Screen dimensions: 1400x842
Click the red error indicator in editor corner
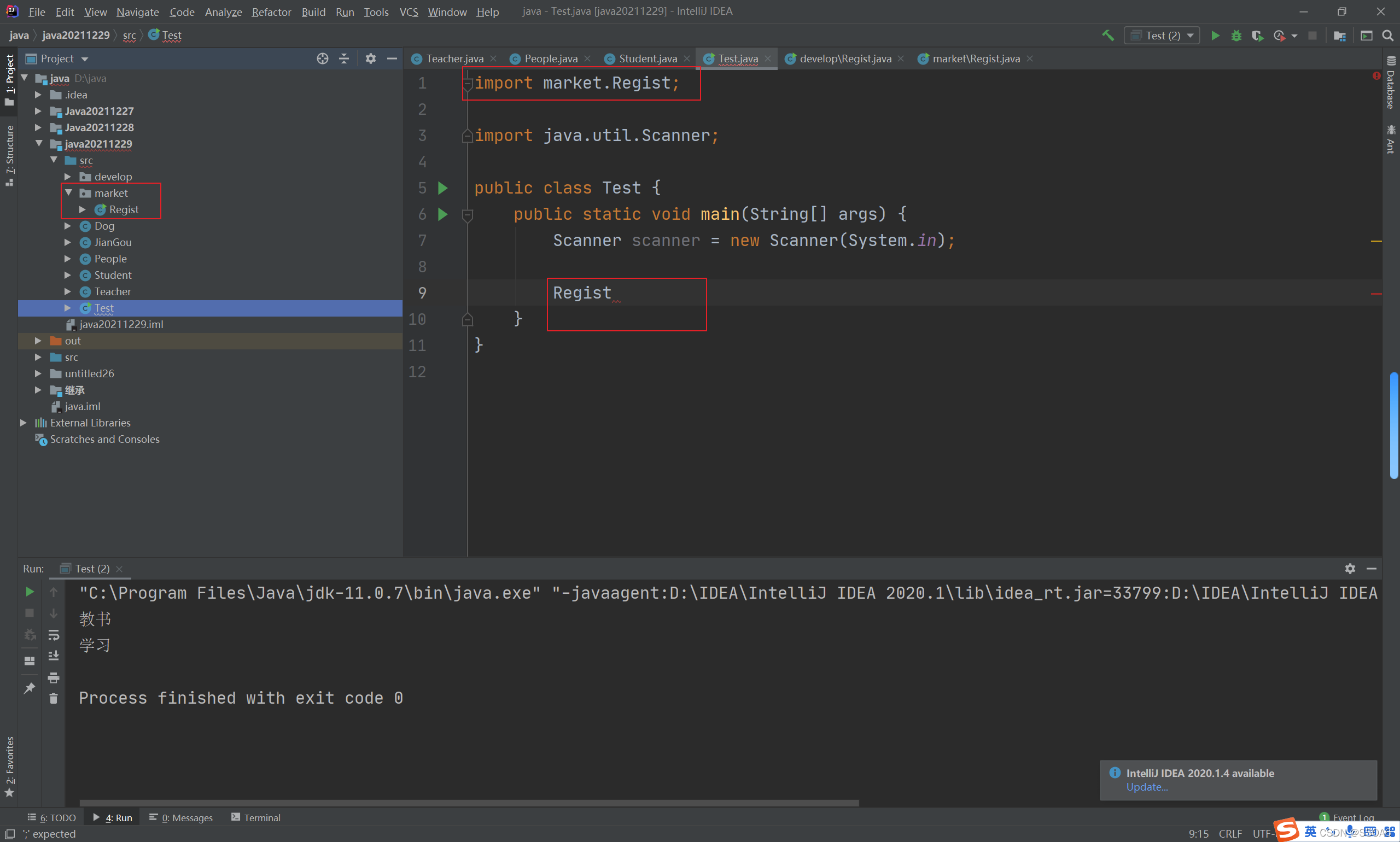coord(1376,75)
